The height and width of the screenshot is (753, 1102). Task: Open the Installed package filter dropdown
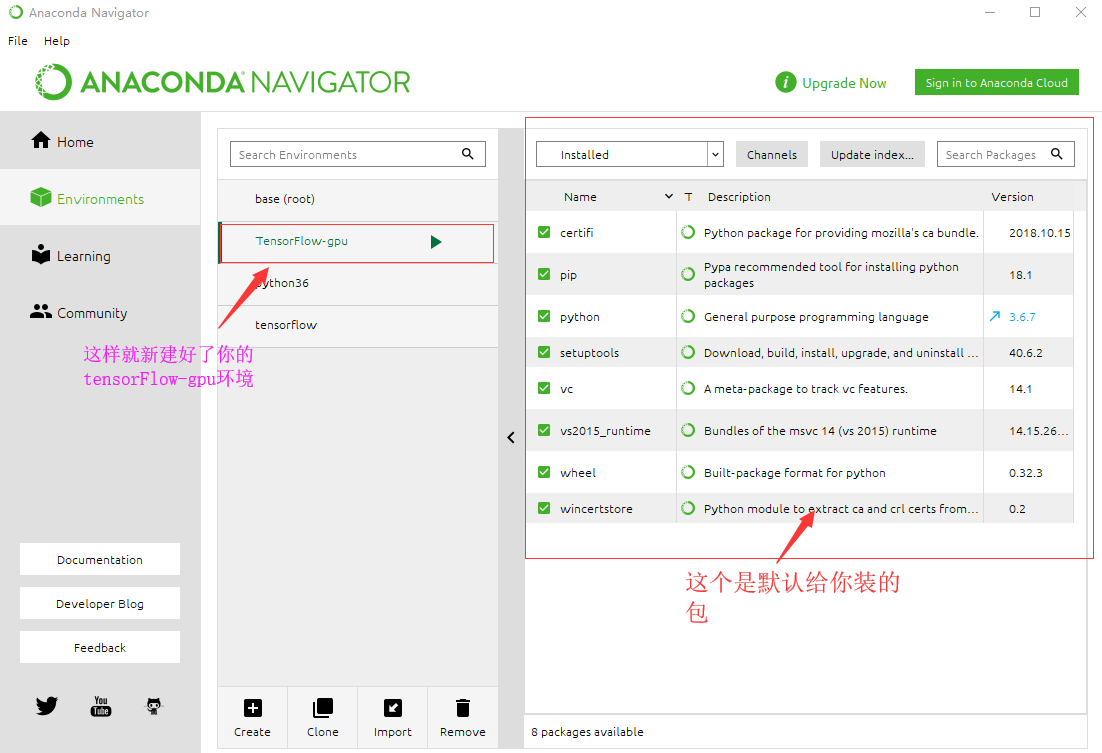(630, 154)
